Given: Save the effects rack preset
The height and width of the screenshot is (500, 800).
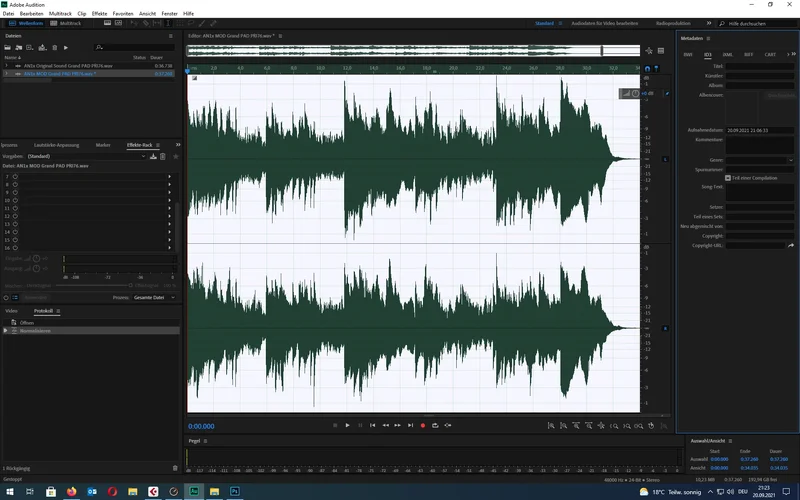Looking at the screenshot, I should coord(151,157).
